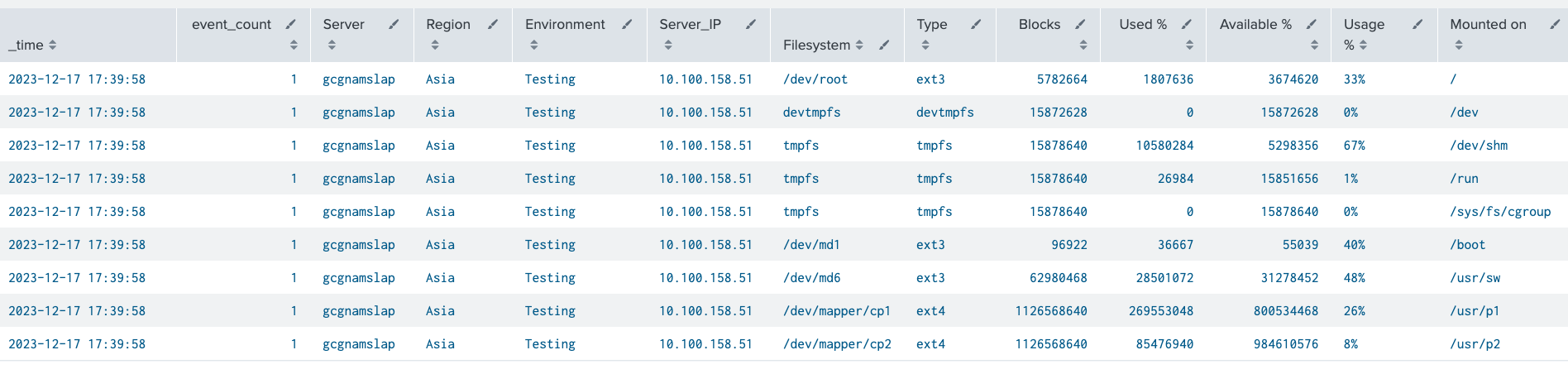Toggle the sort arrows beside Usage %

pos(1363,45)
